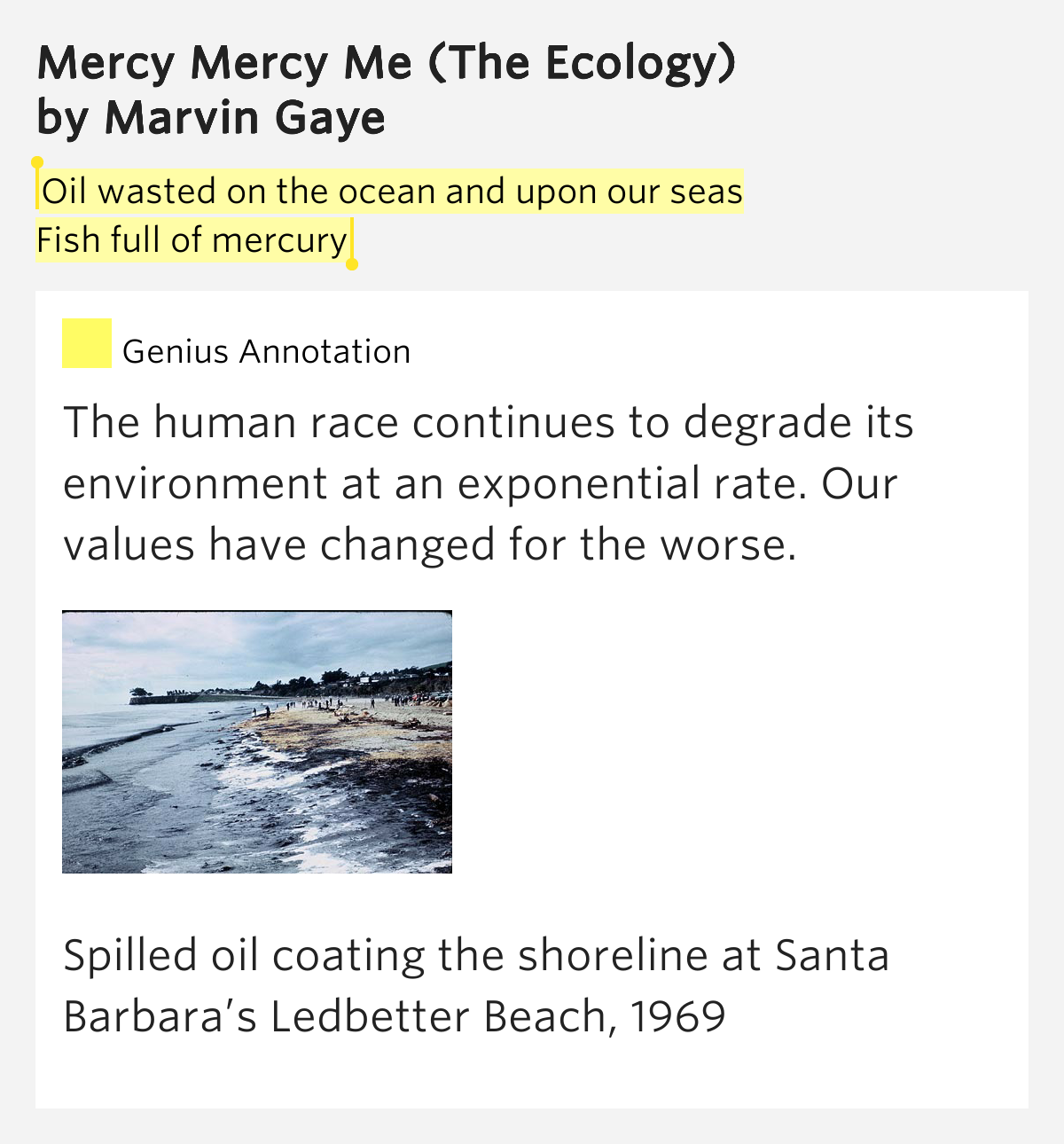The image size is (1064, 1144).
Task: Click "Ledbetter Beach, 1969" in the caption
Action: pos(498,1016)
